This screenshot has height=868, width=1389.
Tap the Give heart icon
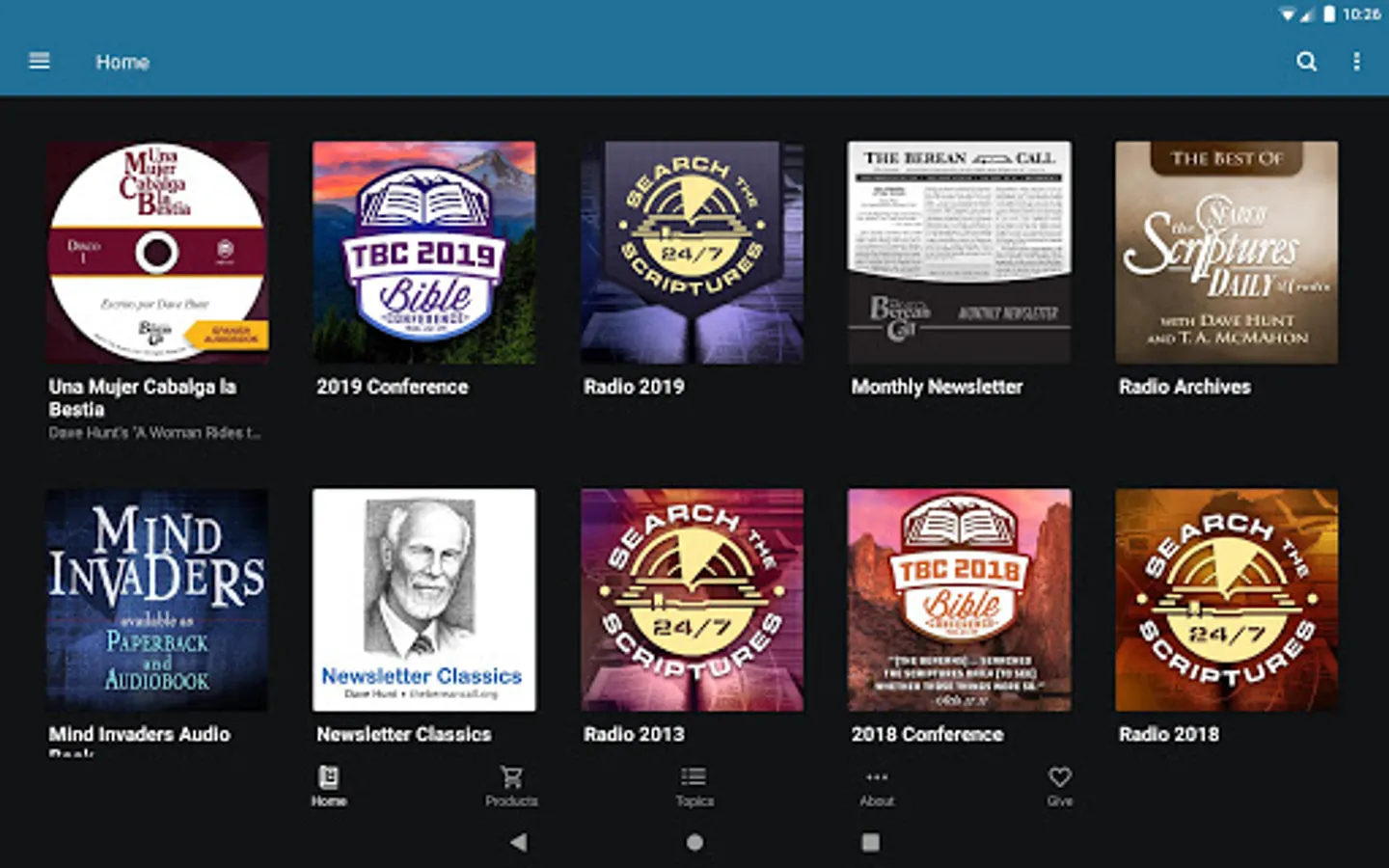tap(1059, 777)
